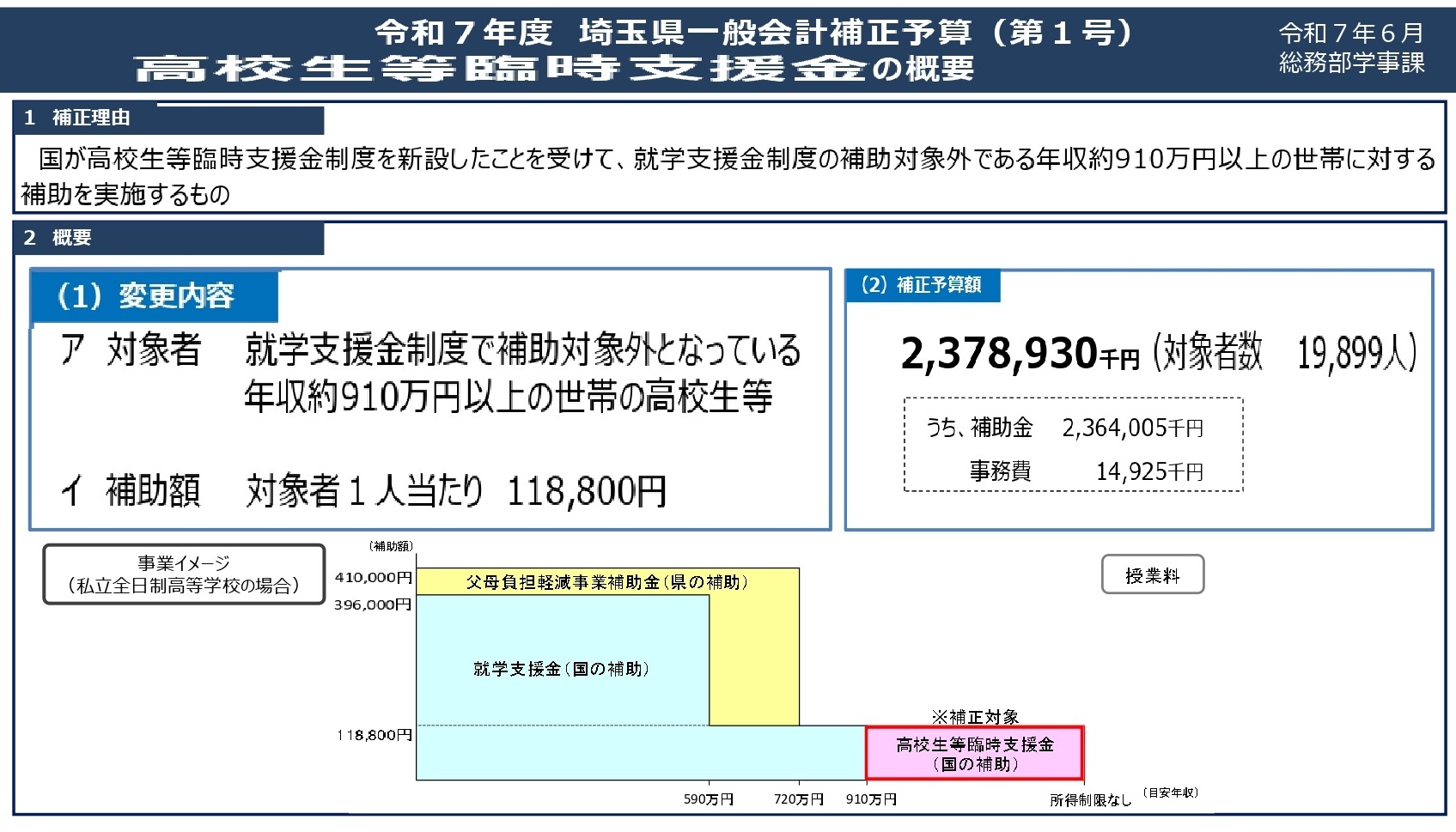Image resolution: width=1456 pixels, height=832 pixels.
Task: Click the 授業料 legend box
Action: [1153, 575]
